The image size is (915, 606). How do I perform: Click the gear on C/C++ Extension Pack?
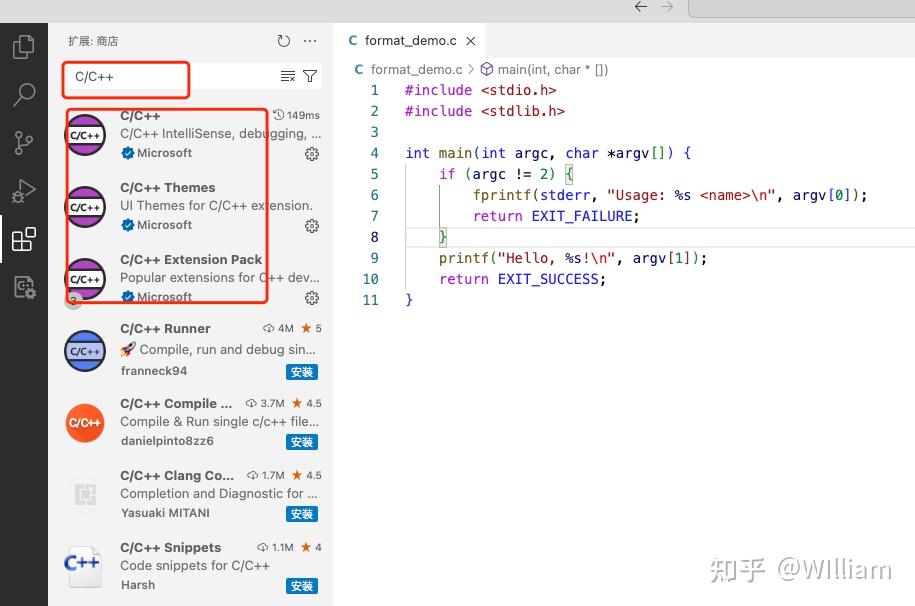point(311,297)
